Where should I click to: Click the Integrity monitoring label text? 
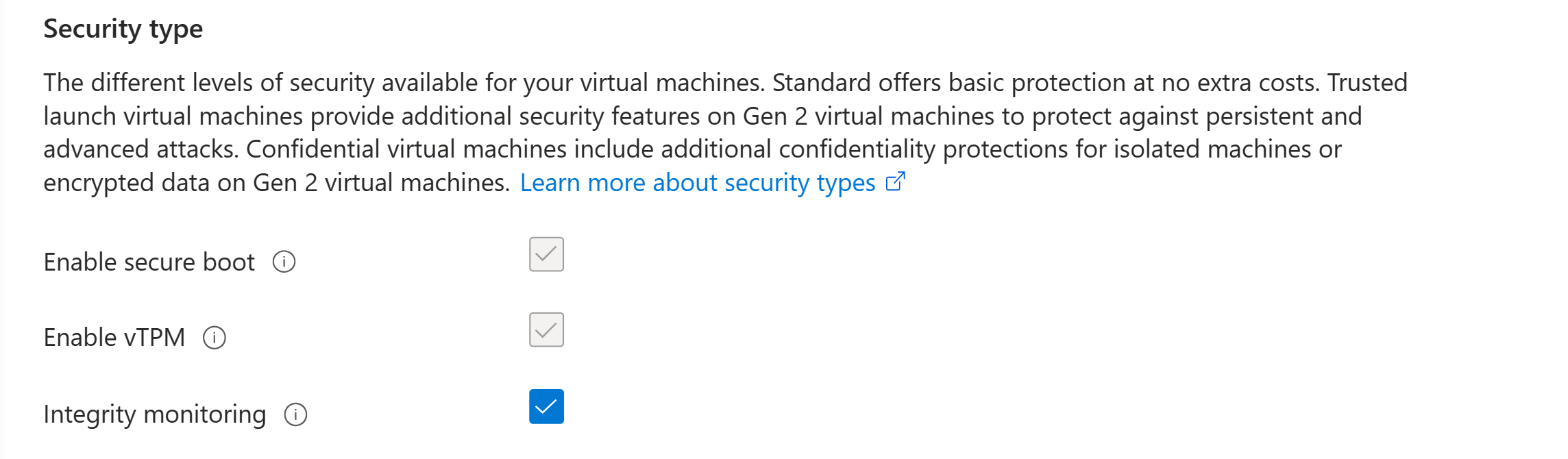(x=154, y=414)
